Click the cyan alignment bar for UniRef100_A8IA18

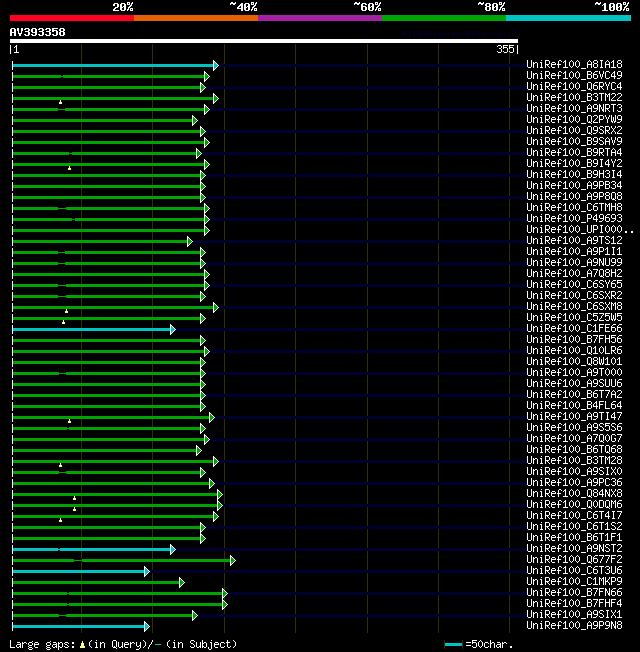pyautogui.click(x=113, y=65)
